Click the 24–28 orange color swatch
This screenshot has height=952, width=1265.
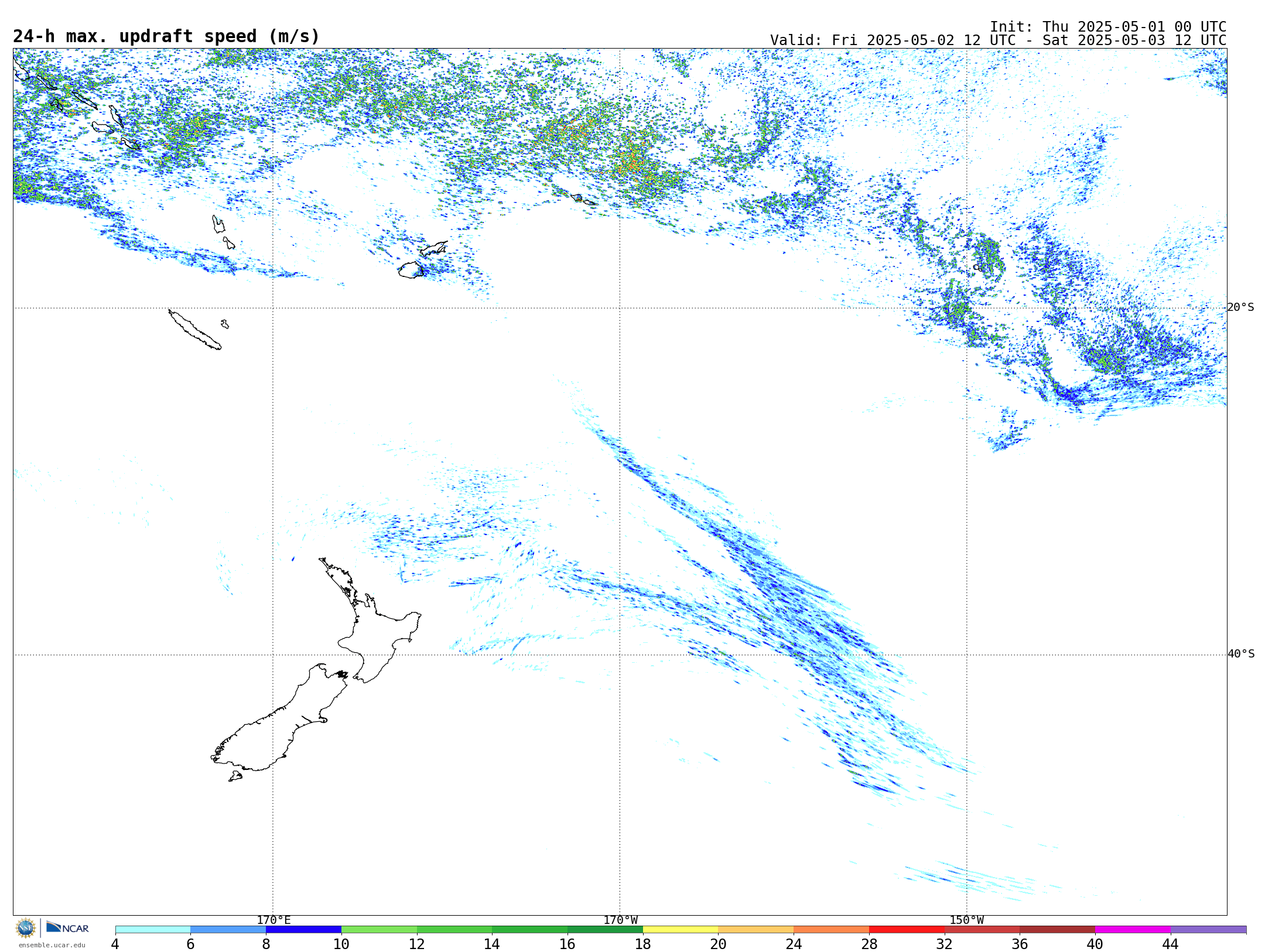pyautogui.click(x=831, y=930)
